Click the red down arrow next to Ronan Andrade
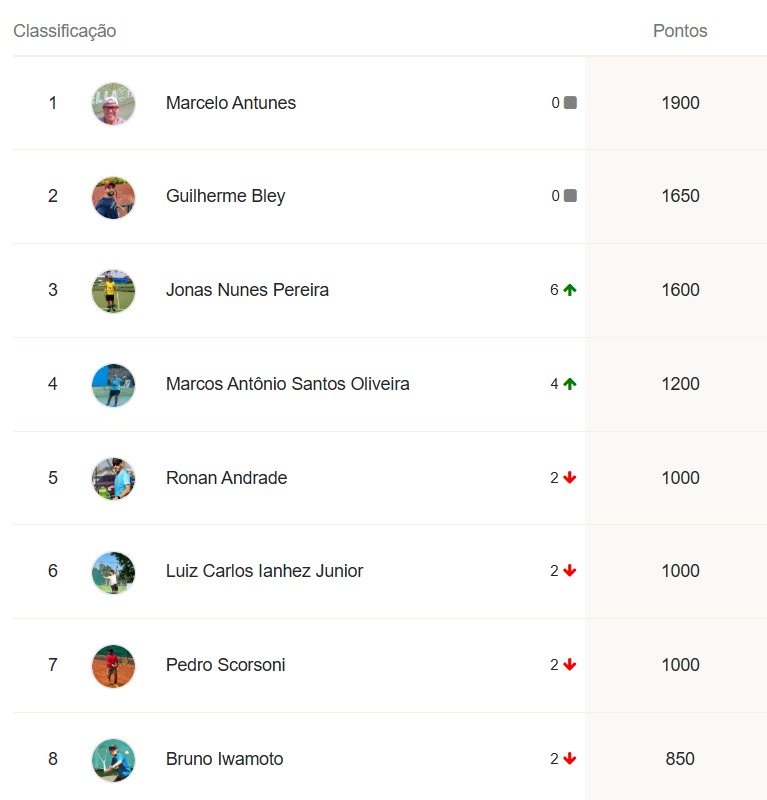Viewport: 767px width, 800px height. [x=570, y=478]
